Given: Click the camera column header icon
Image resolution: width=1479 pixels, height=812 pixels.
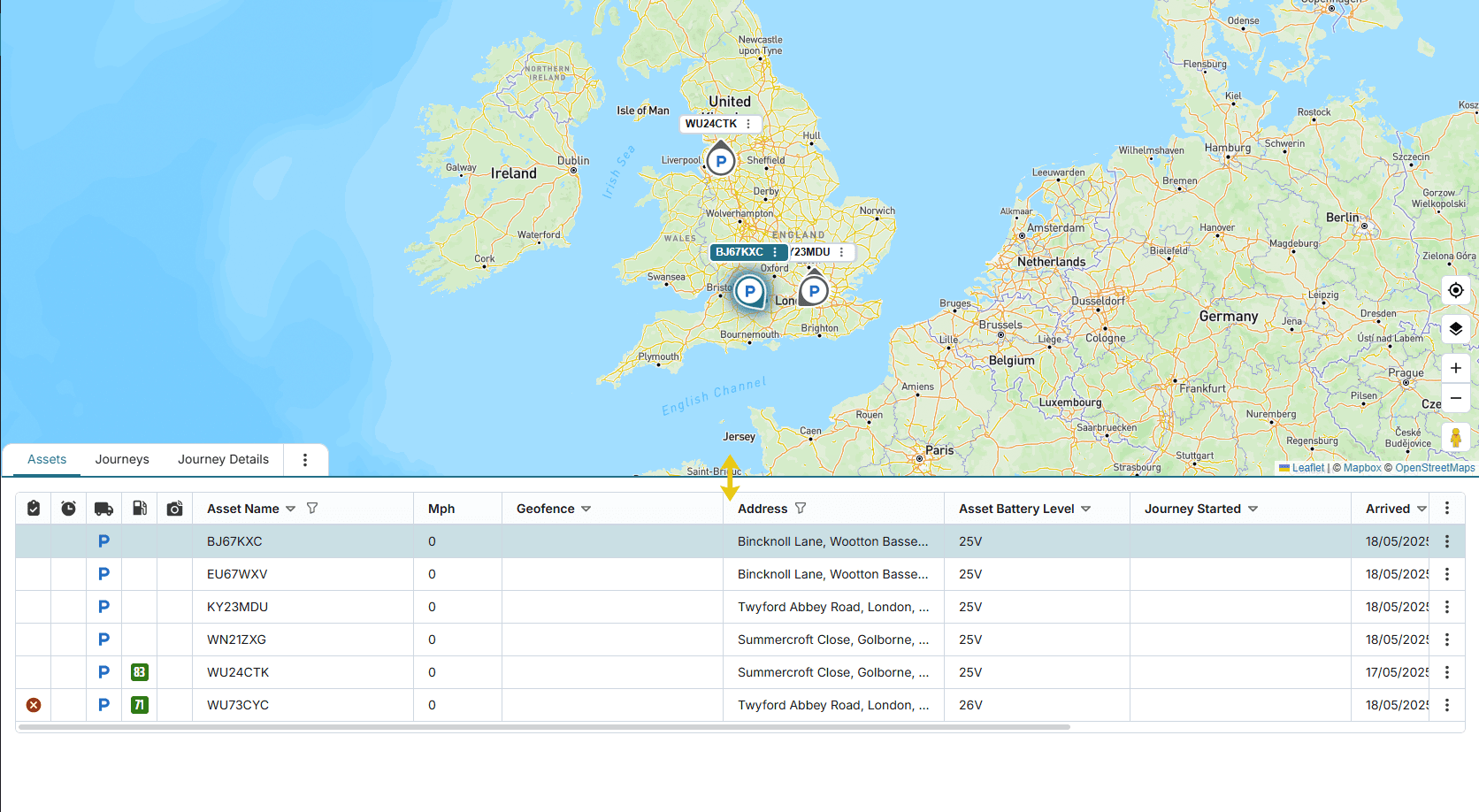Looking at the screenshot, I should 174,509.
